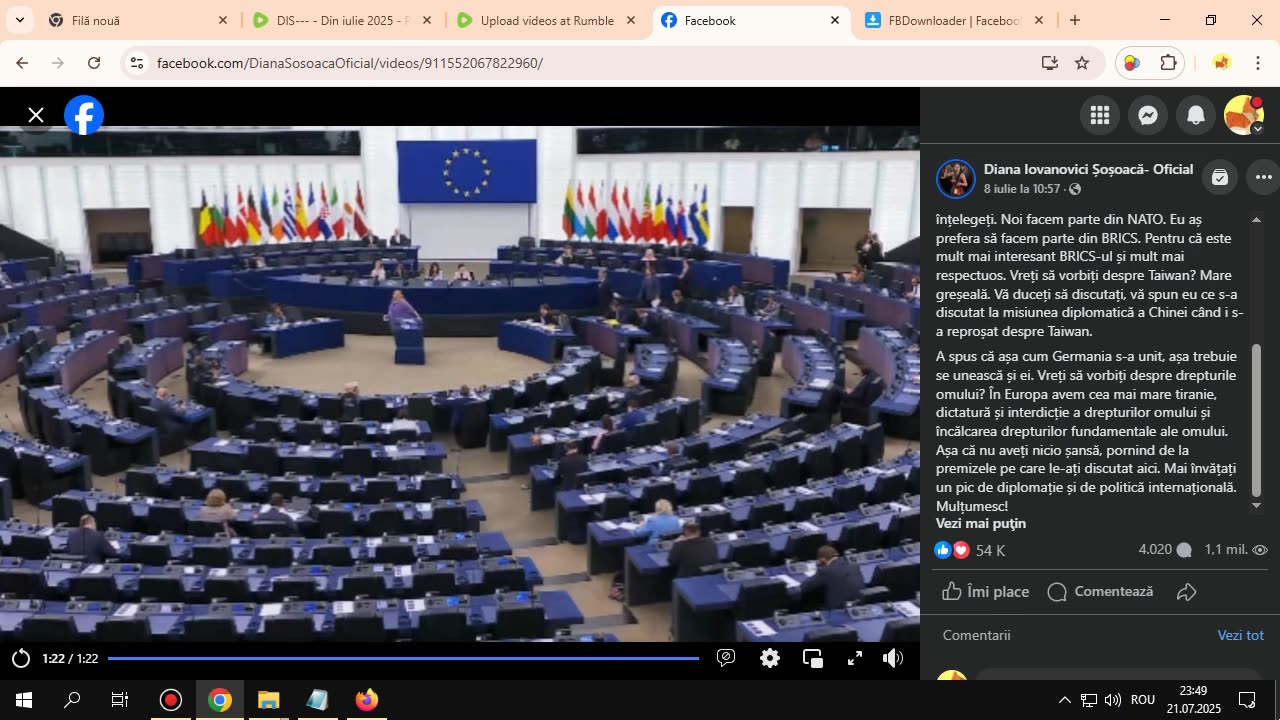The width and height of the screenshot is (1280, 720).
Task: Share the video using arrow icon
Action: click(1187, 591)
